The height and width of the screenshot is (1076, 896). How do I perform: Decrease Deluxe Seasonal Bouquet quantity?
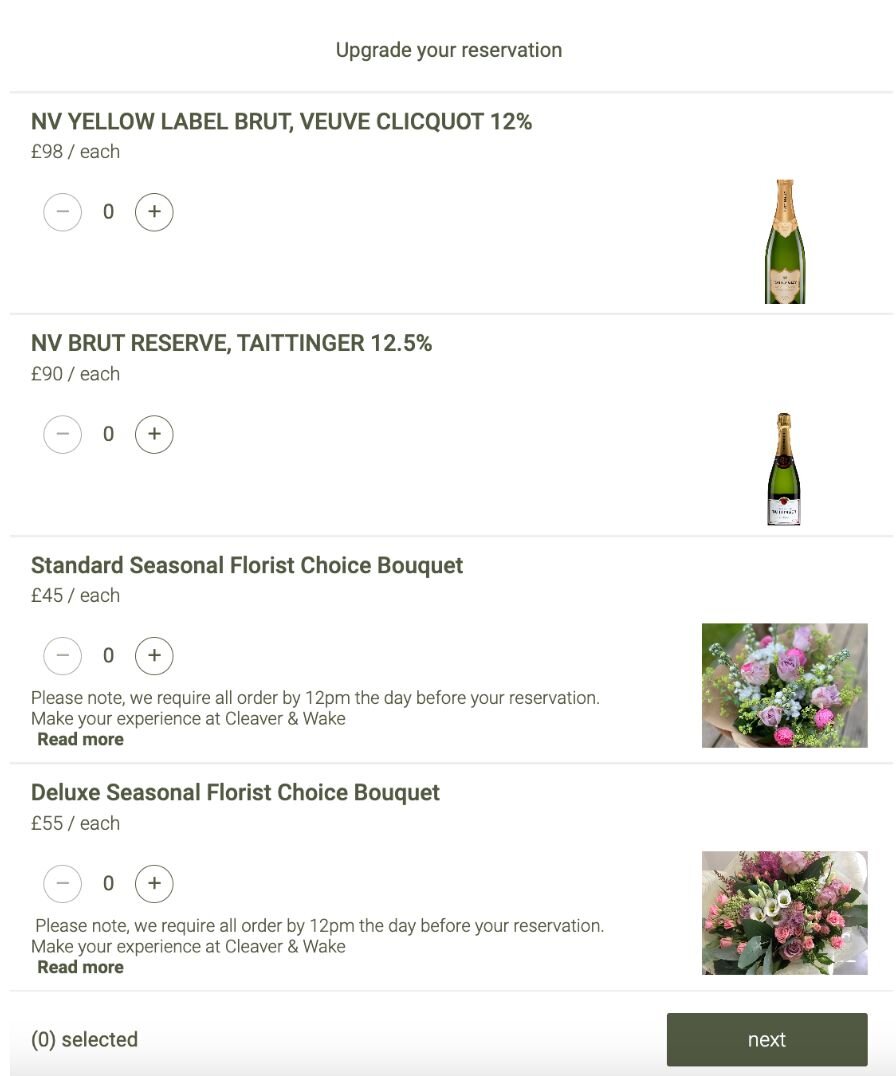coord(63,884)
